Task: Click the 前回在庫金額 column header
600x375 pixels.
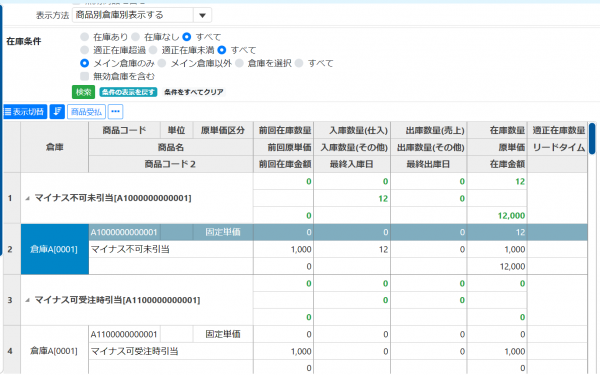Action: (284, 164)
